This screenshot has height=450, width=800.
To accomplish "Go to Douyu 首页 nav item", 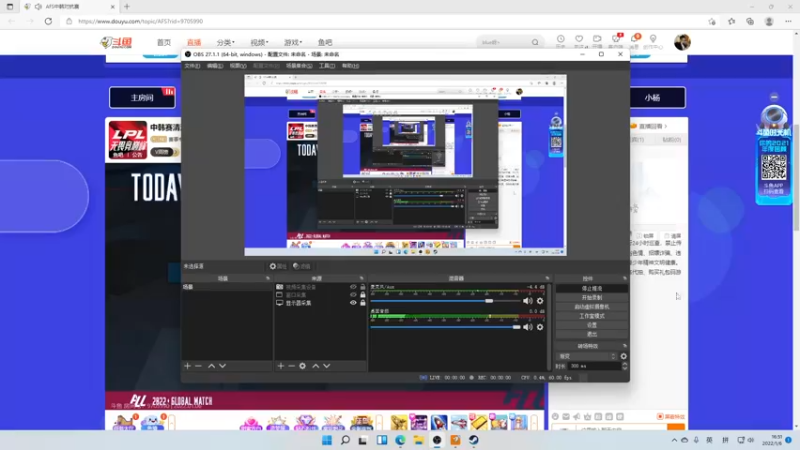I will [164, 42].
